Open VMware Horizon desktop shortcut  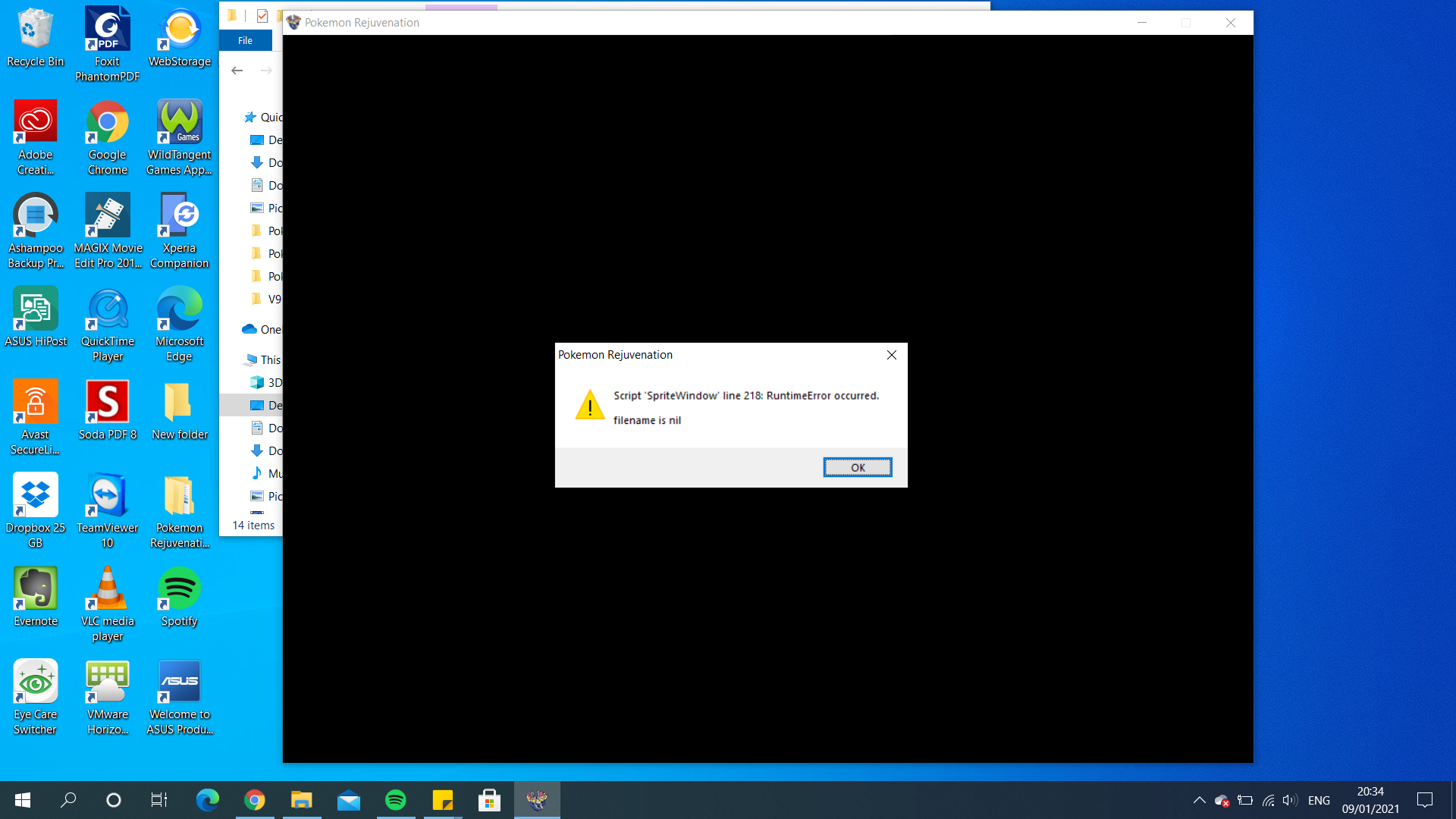(107, 698)
